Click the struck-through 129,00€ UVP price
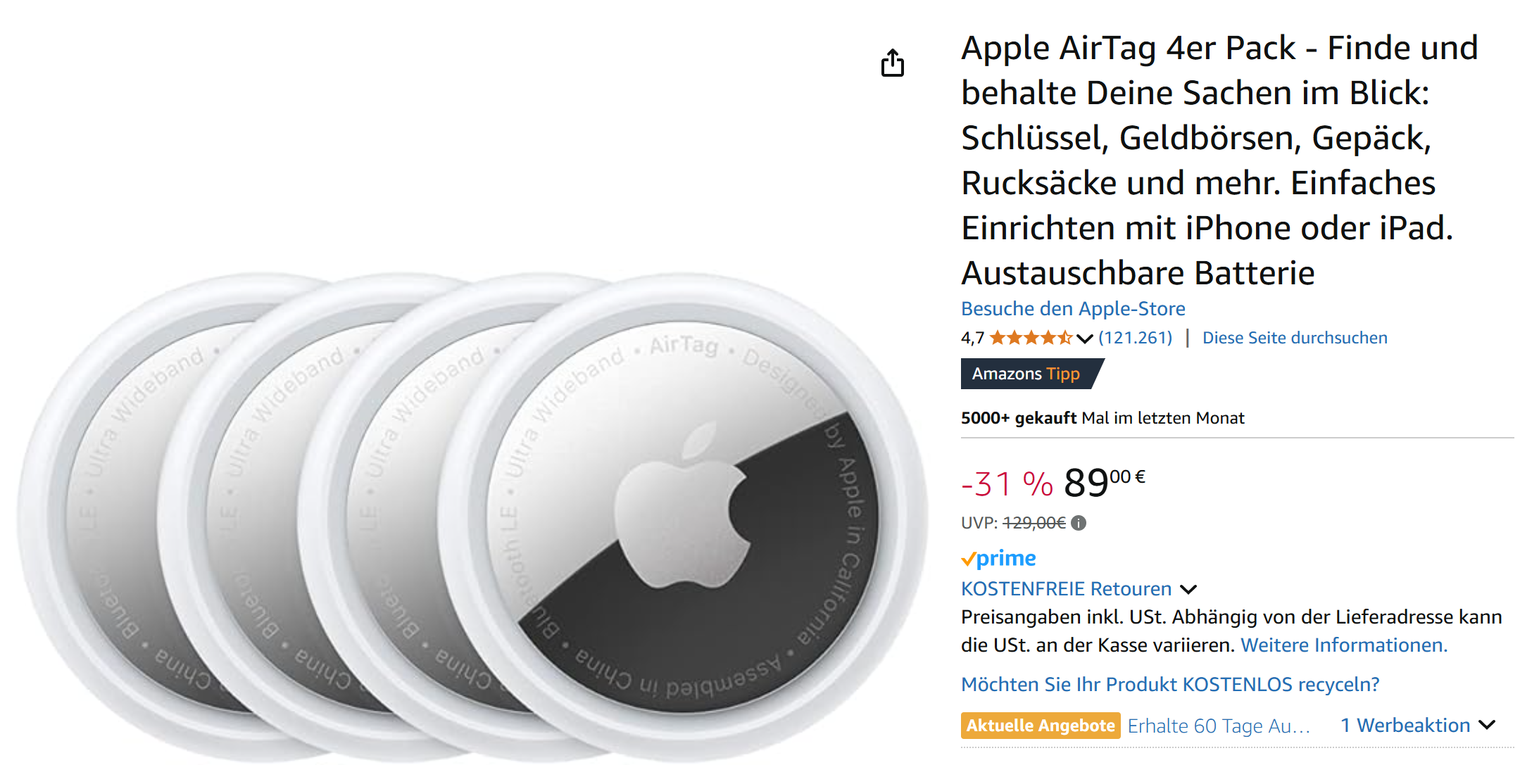Viewport: 1520px width, 784px height. 1034,523
